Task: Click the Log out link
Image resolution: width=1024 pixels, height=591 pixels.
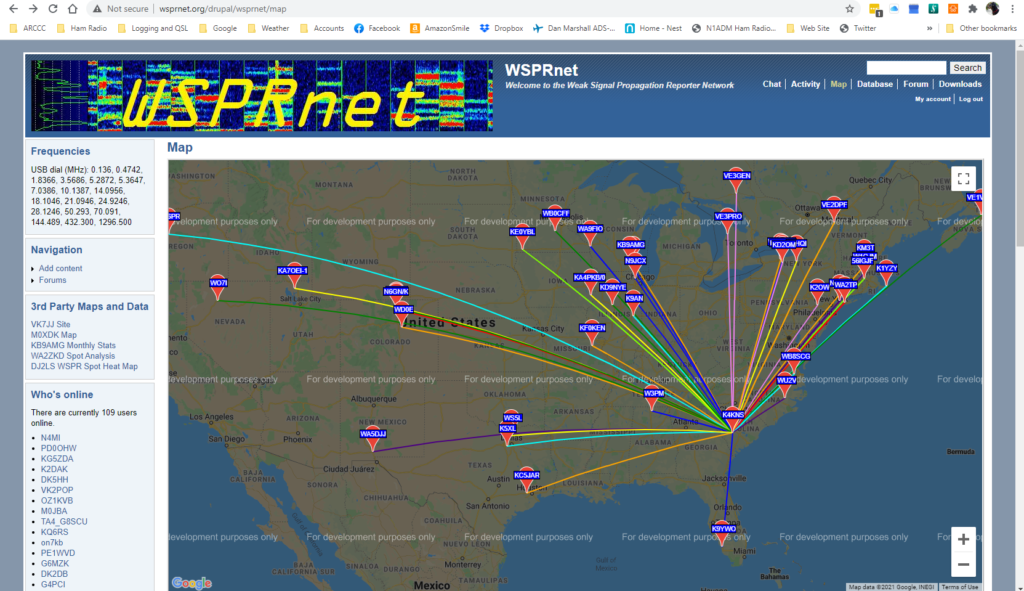Action: (971, 99)
